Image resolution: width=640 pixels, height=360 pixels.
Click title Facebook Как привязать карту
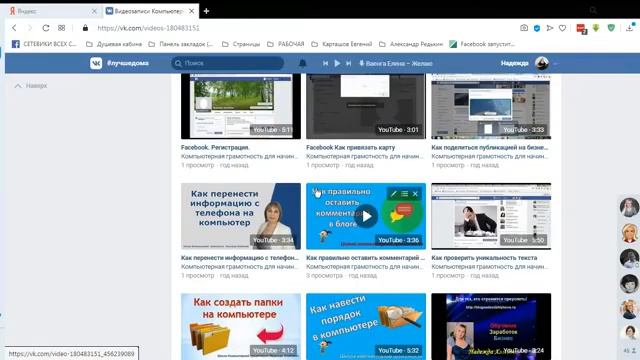(x=351, y=147)
